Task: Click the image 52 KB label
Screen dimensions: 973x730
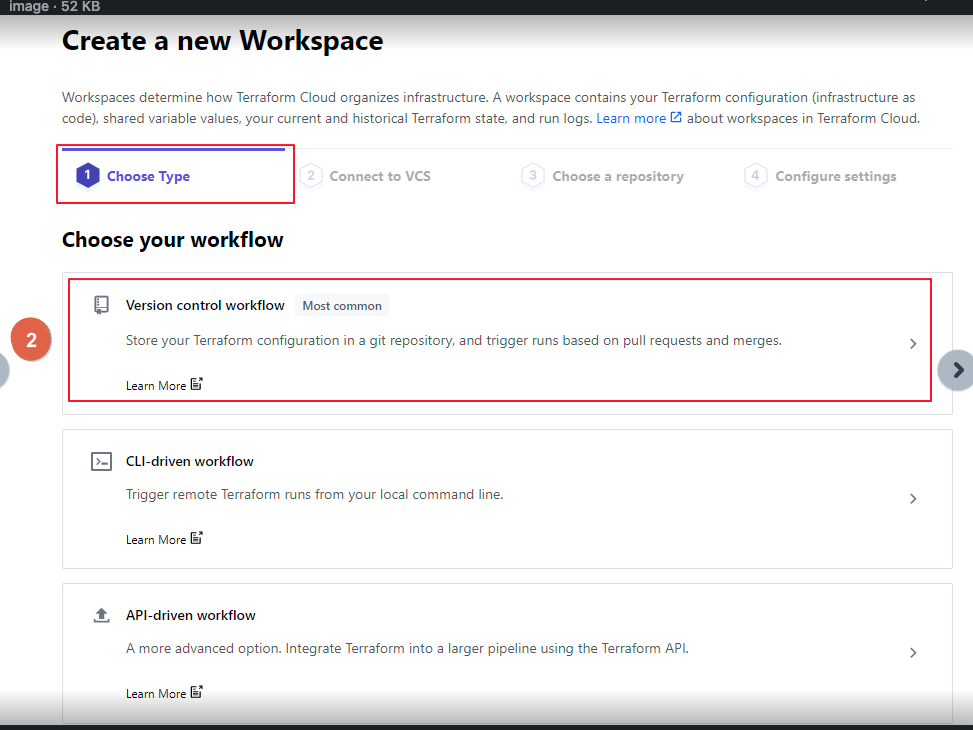Action: [x=55, y=7]
